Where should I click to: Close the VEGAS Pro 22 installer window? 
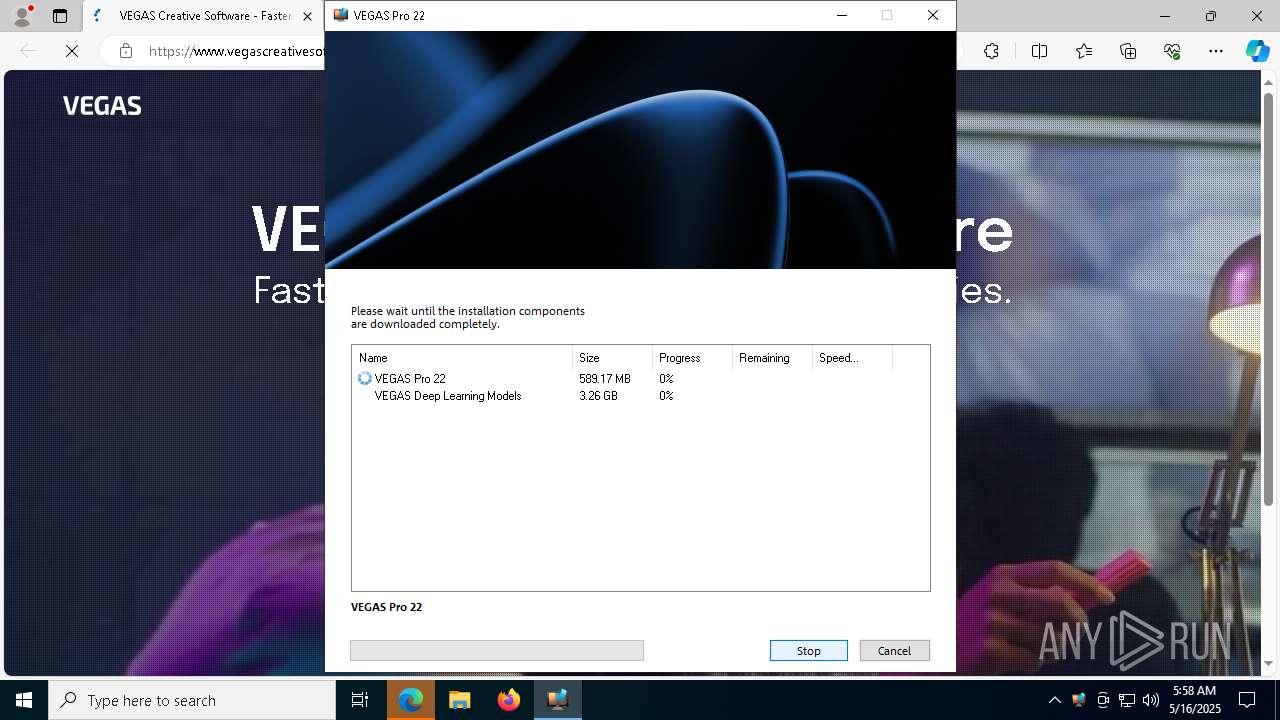coord(932,15)
